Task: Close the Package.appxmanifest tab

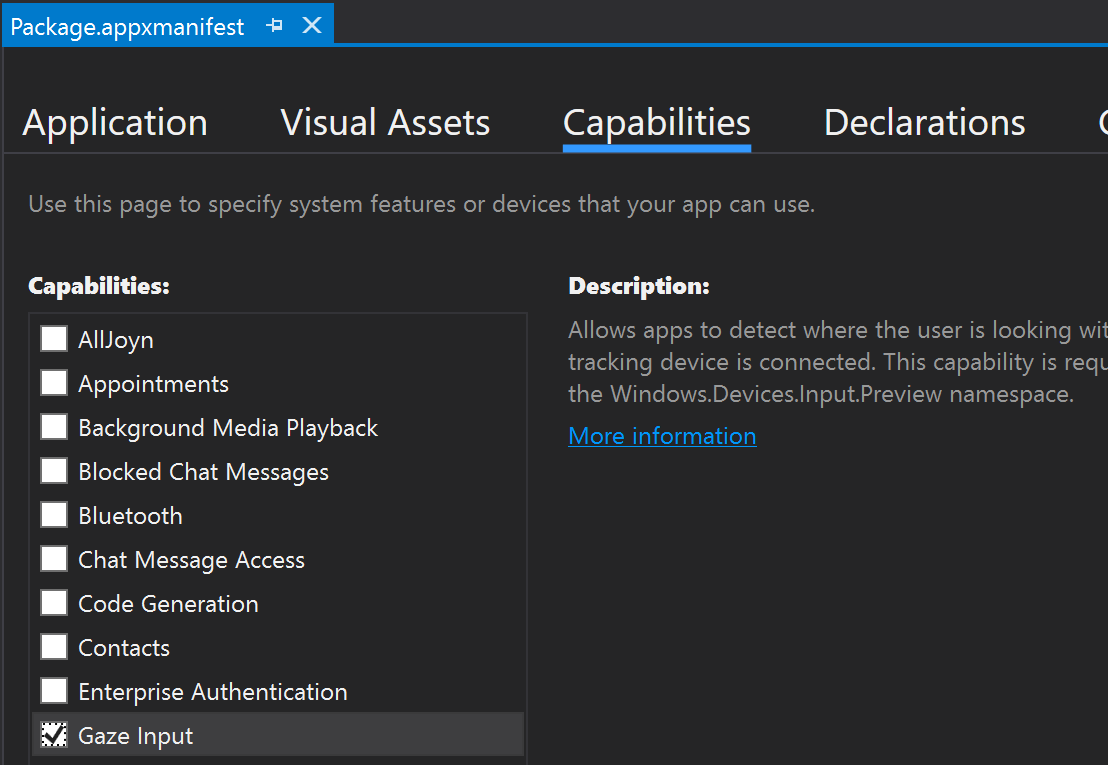Action: pyautogui.click(x=312, y=25)
